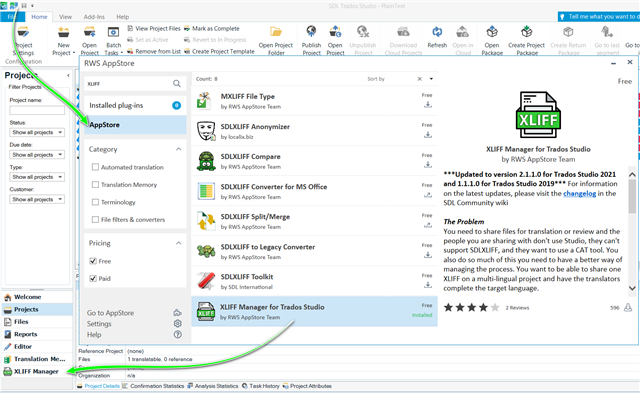Uncheck the Free pricing checkbox
This screenshot has height=393, width=640.
click(93, 261)
